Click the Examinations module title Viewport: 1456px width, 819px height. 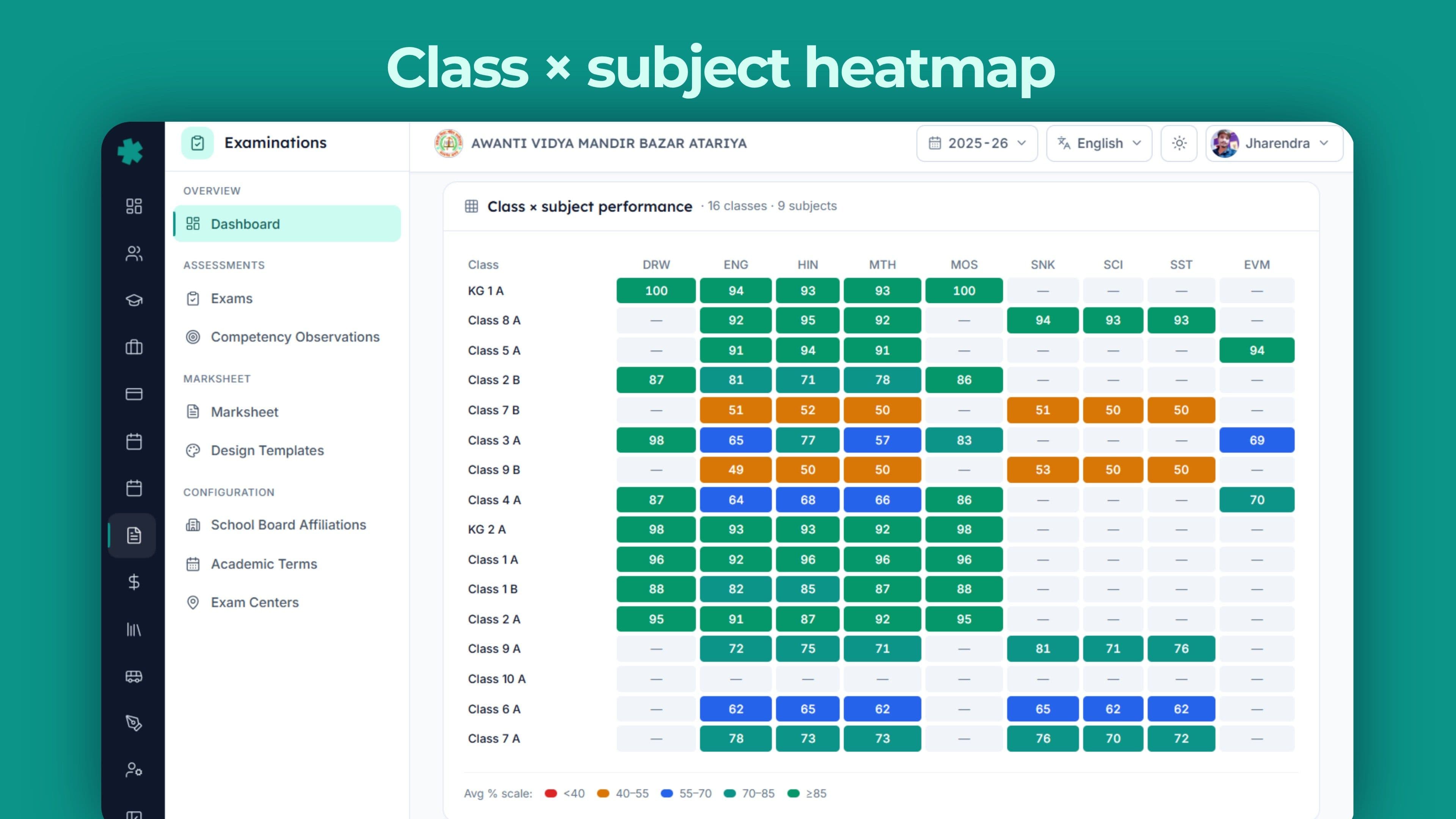[x=275, y=143]
